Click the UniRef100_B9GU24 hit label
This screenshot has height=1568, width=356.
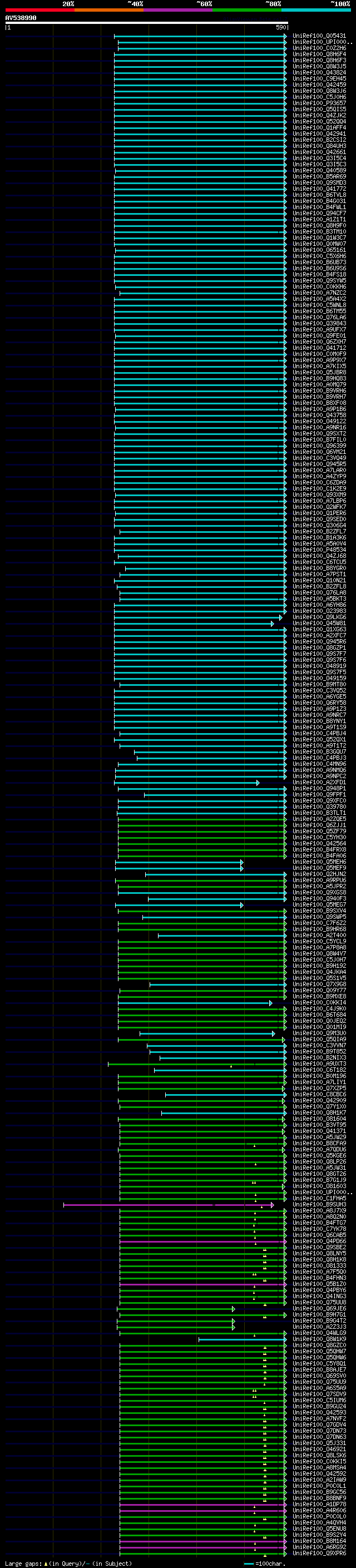[319, 1406]
